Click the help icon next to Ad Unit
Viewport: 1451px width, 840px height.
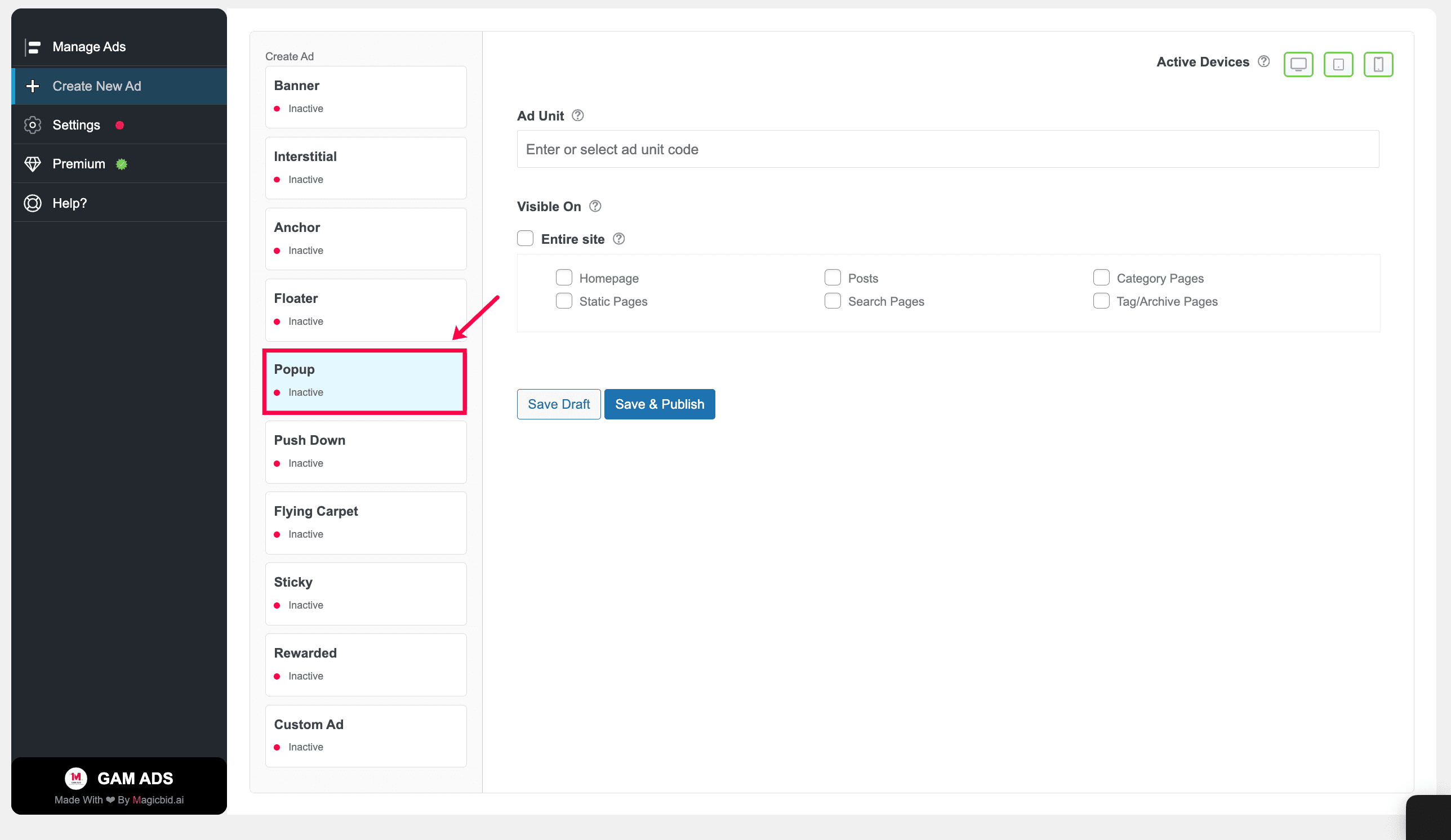(577, 115)
